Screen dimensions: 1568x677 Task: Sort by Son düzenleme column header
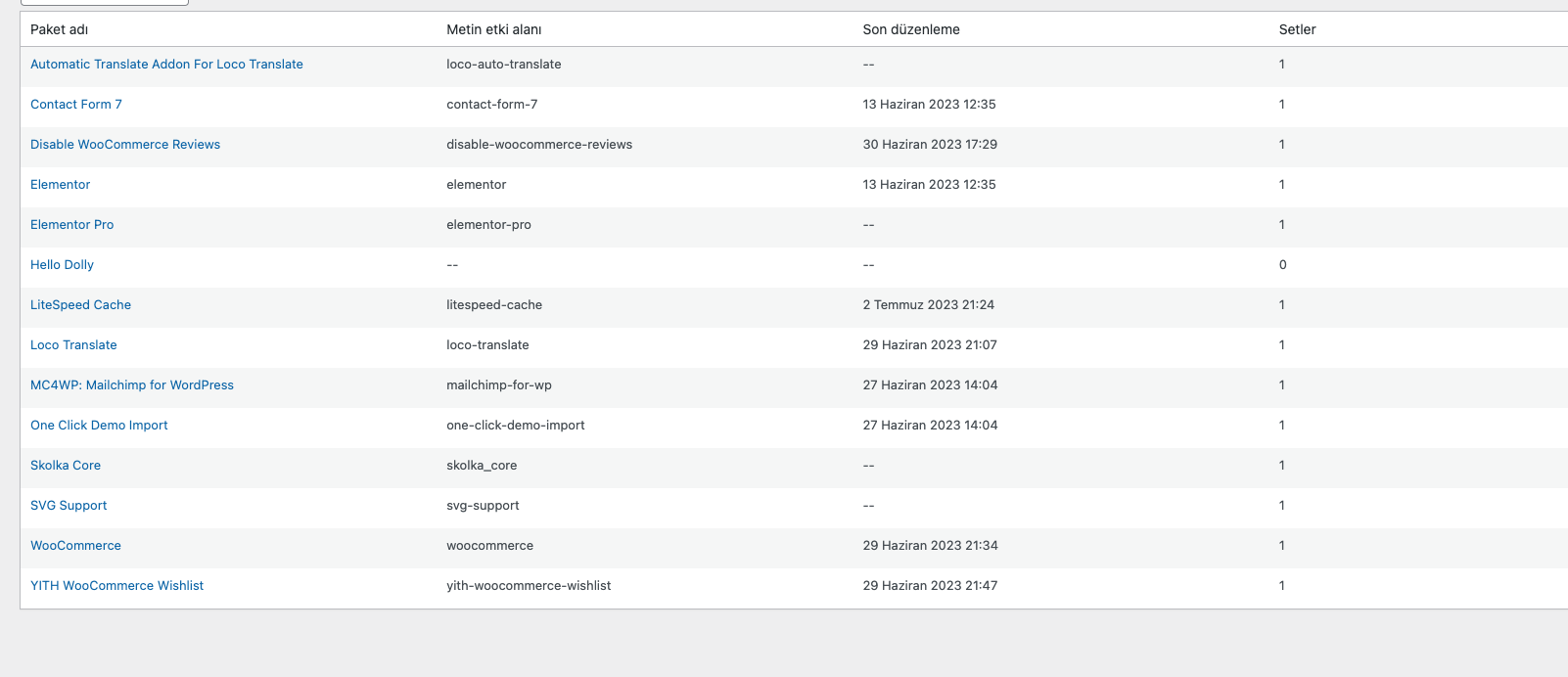(x=911, y=29)
